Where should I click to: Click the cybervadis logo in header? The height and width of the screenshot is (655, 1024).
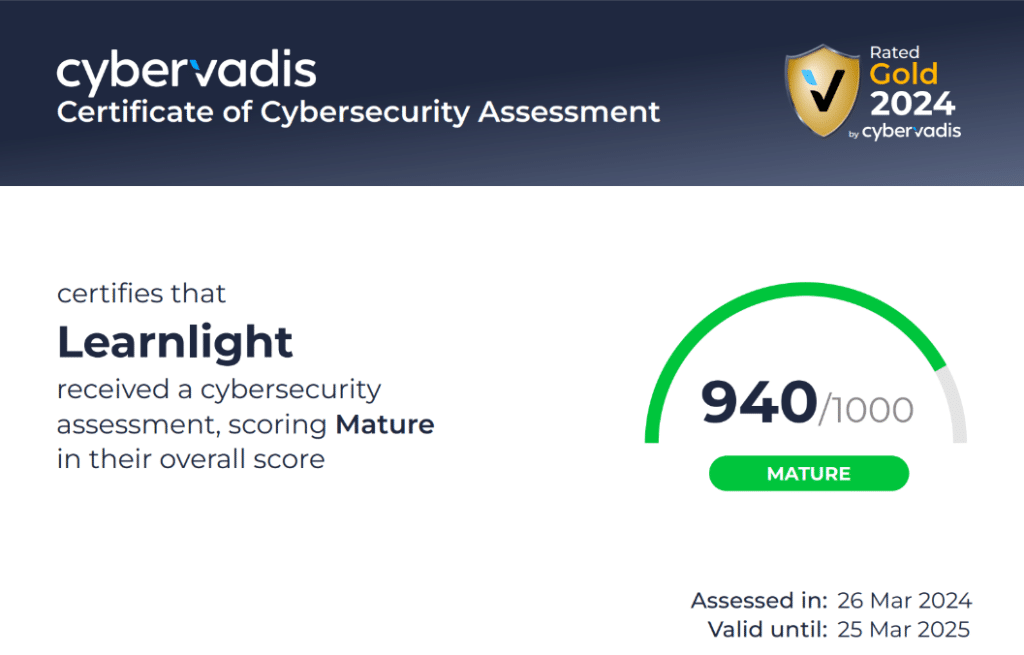tap(186, 71)
